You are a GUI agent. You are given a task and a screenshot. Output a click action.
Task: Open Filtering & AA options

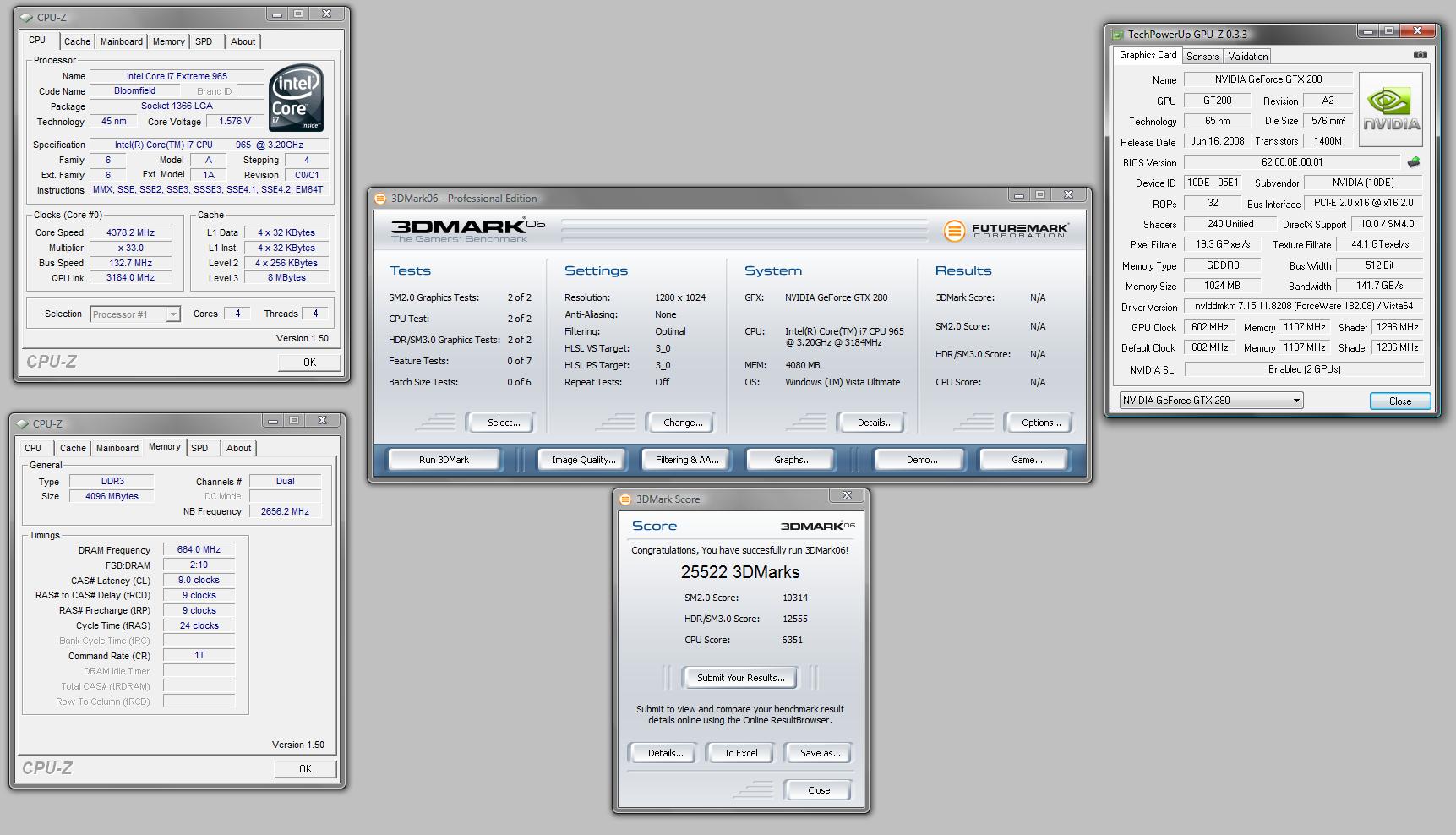(x=687, y=460)
